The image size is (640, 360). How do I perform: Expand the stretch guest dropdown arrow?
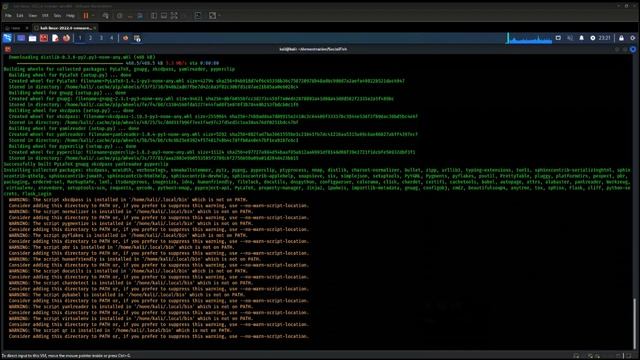[x=220, y=16]
